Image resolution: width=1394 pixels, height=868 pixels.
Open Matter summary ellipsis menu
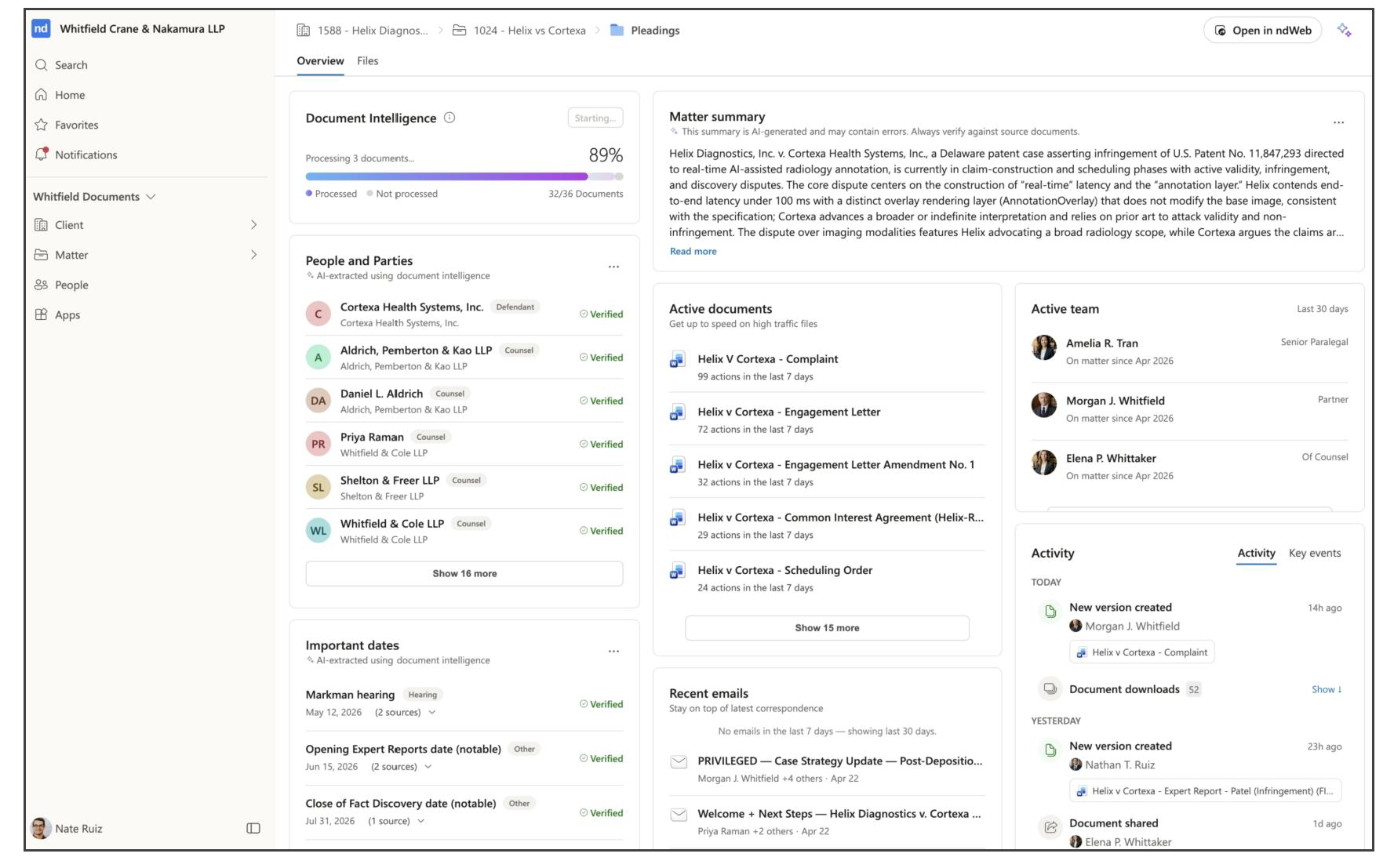click(x=1338, y=122)
